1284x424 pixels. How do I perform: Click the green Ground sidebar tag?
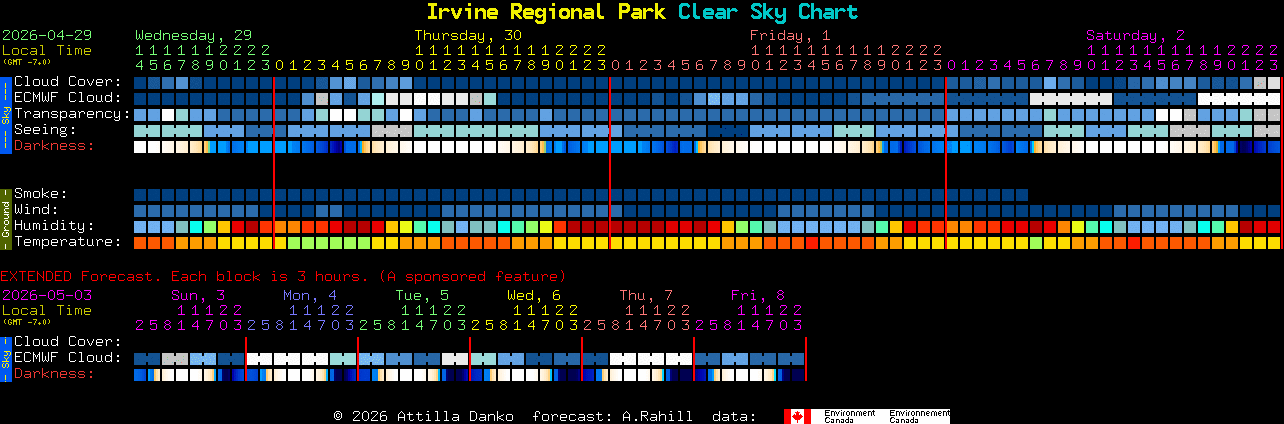click(x=6, y=218)
